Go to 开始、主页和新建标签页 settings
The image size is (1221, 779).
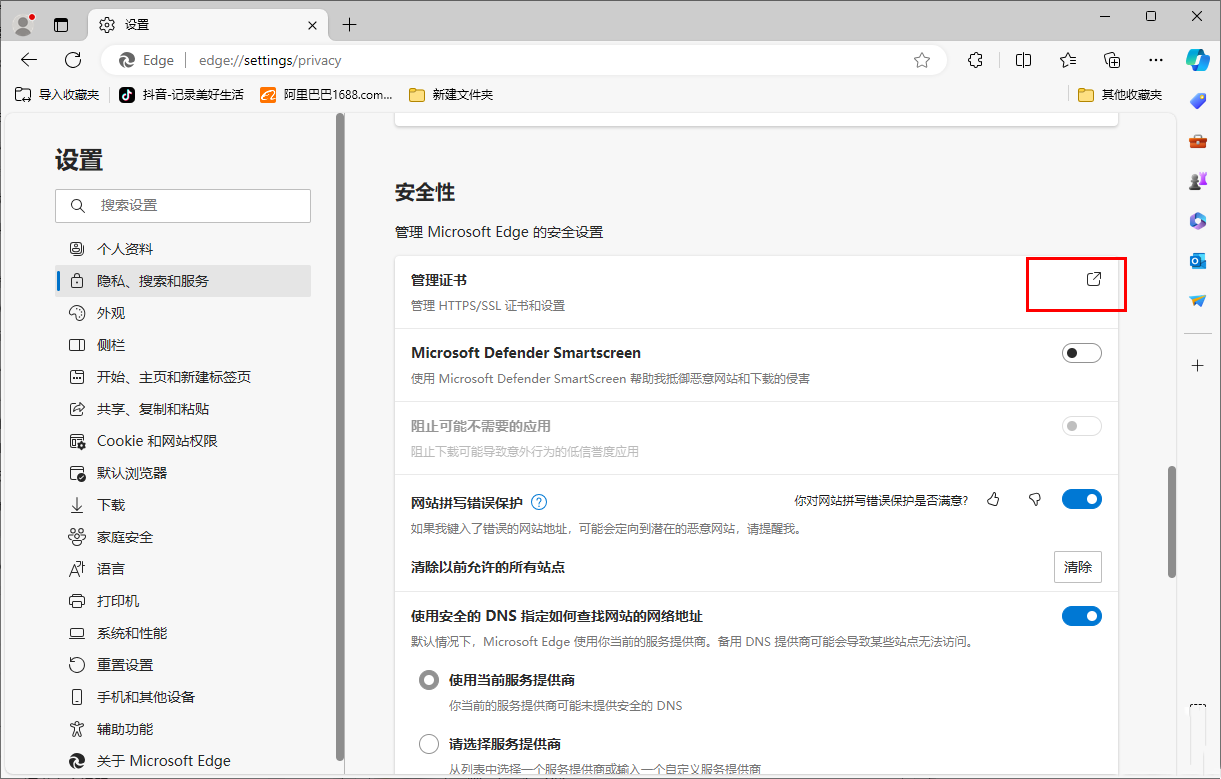pos(183,377)
